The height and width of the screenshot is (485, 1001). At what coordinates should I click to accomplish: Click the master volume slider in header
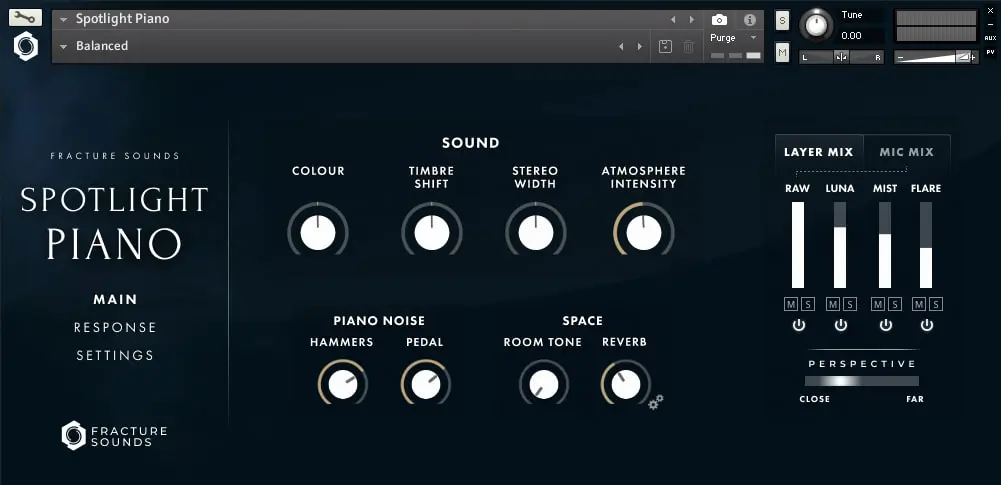pos(936,57)
